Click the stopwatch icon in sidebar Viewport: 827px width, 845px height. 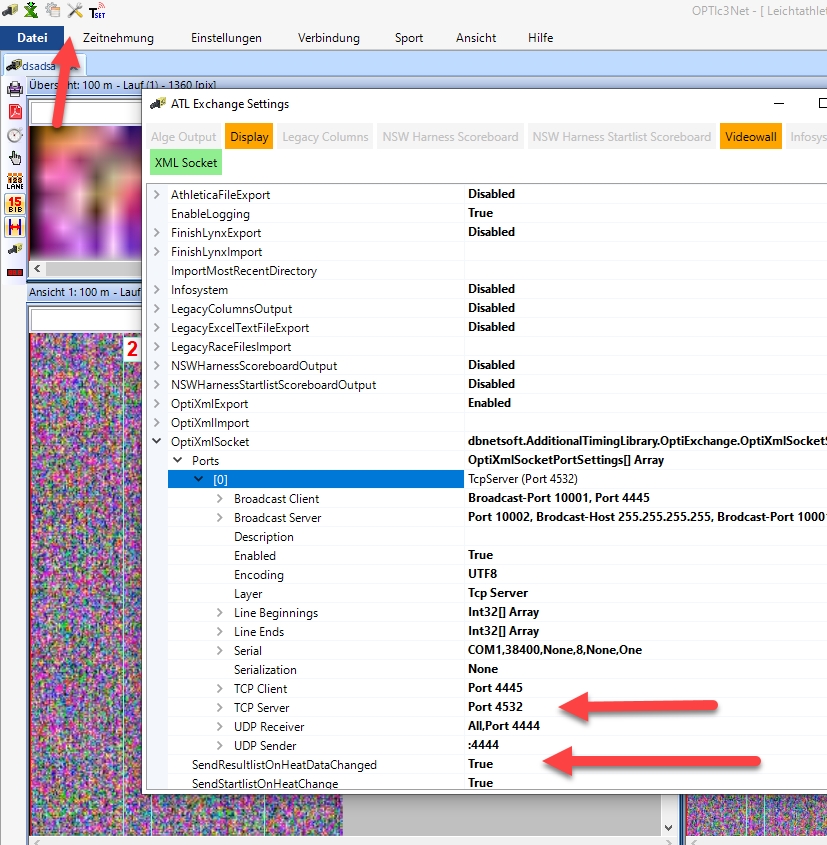[15, 134]
